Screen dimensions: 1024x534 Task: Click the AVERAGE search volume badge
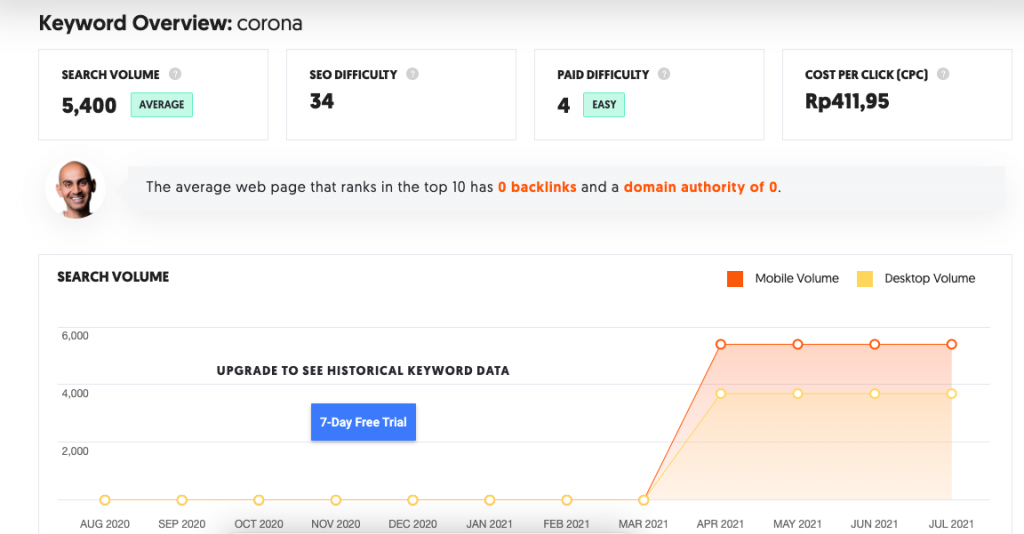[162, 105]
